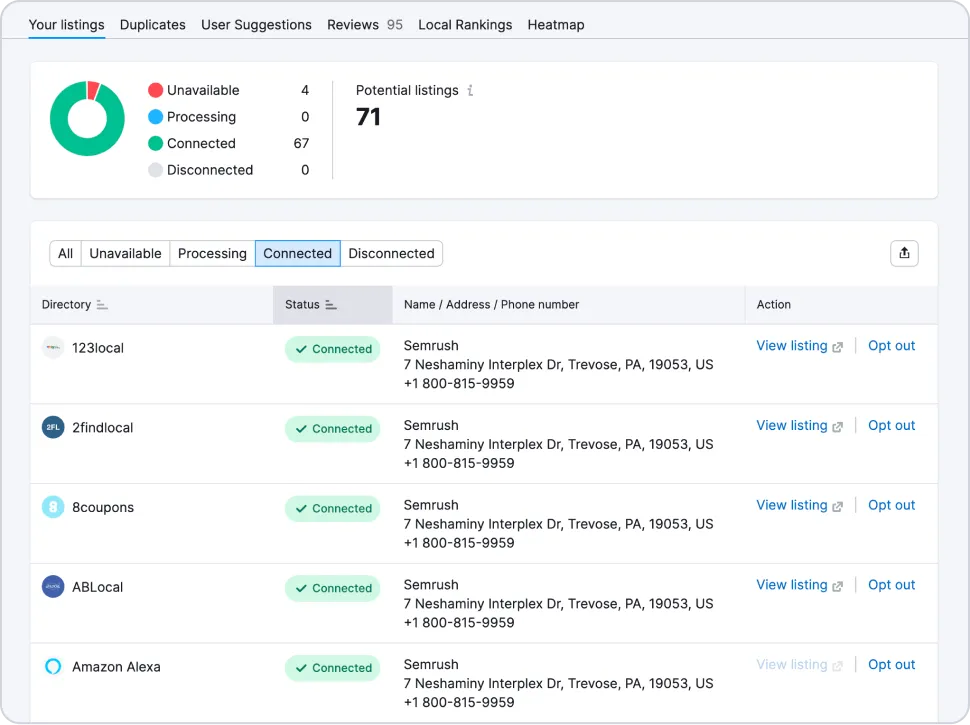Image resolution: width=970 pixels, height=725 pixels.
Task: Sort by the Directory column sort icon
Action: [102, 305]
